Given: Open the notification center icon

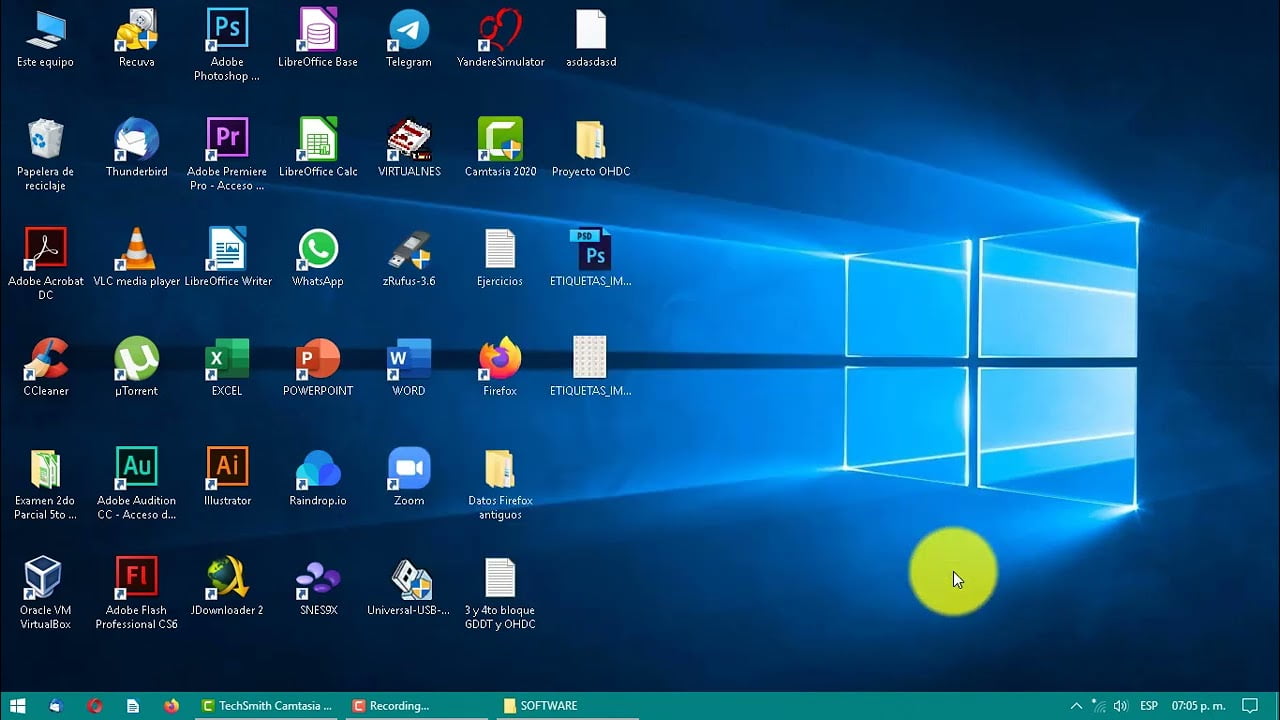Looking at the screenshot, I should 1249,705.
